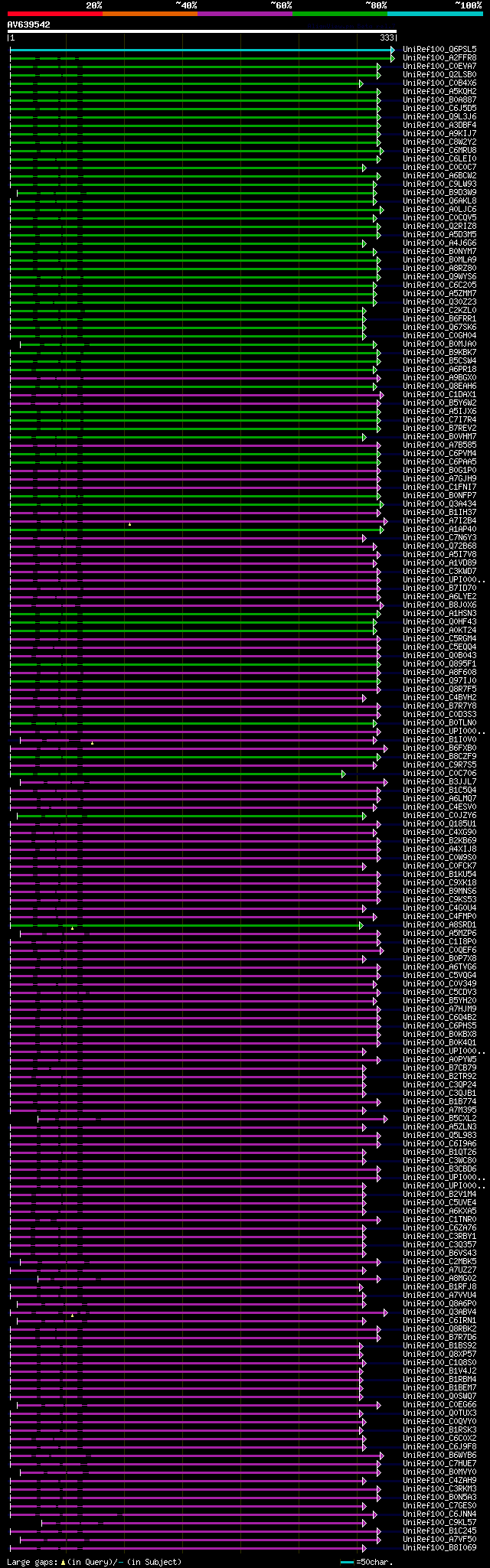This screenshot has height=1568, width=490.
Task: Select the label UniRef100_B6WYB6
Action: pyautogui.click(x=439, y=1456)
